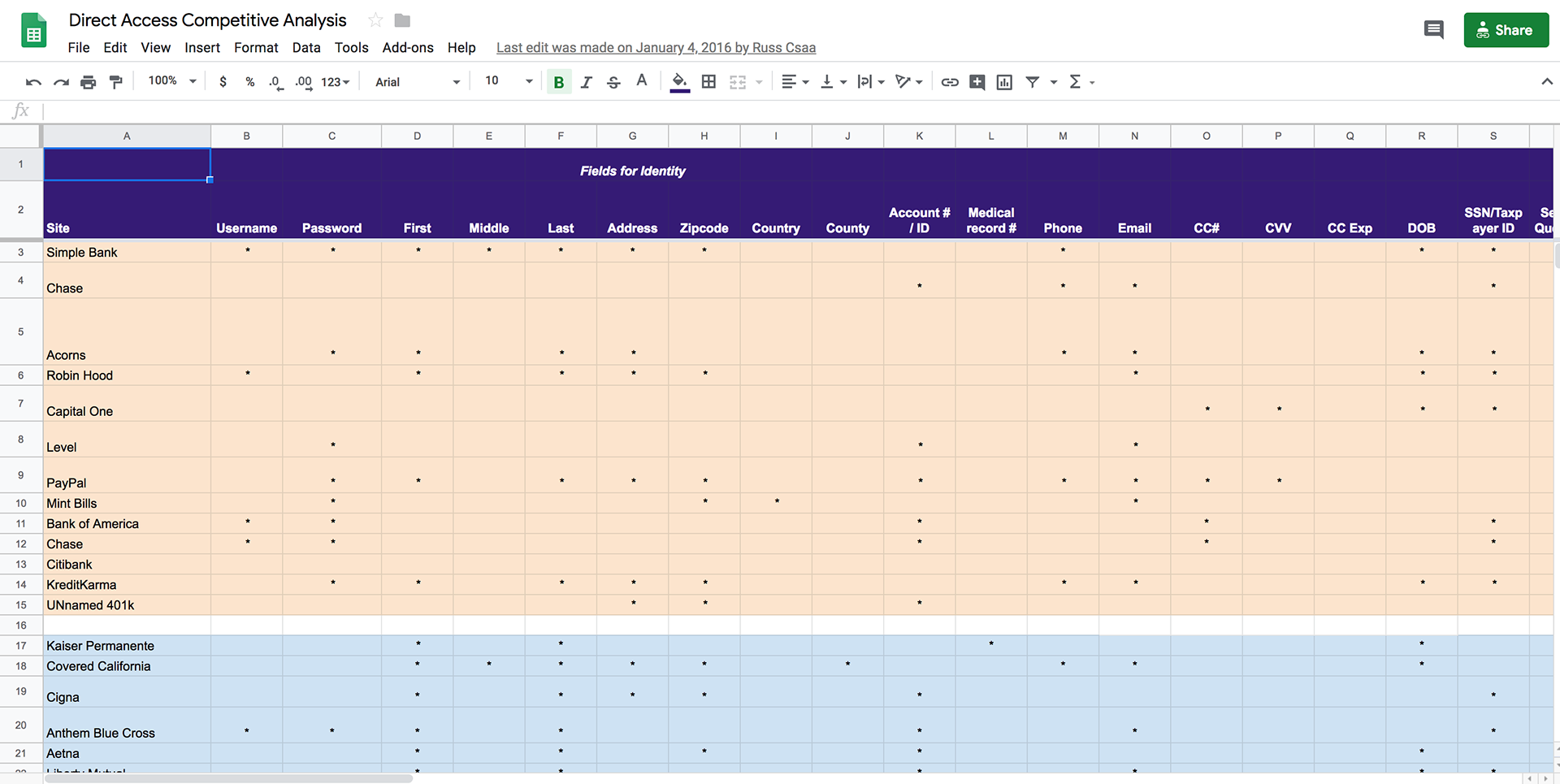
Task: Open text rotation dropdown
Action: [x=908, y=82]
